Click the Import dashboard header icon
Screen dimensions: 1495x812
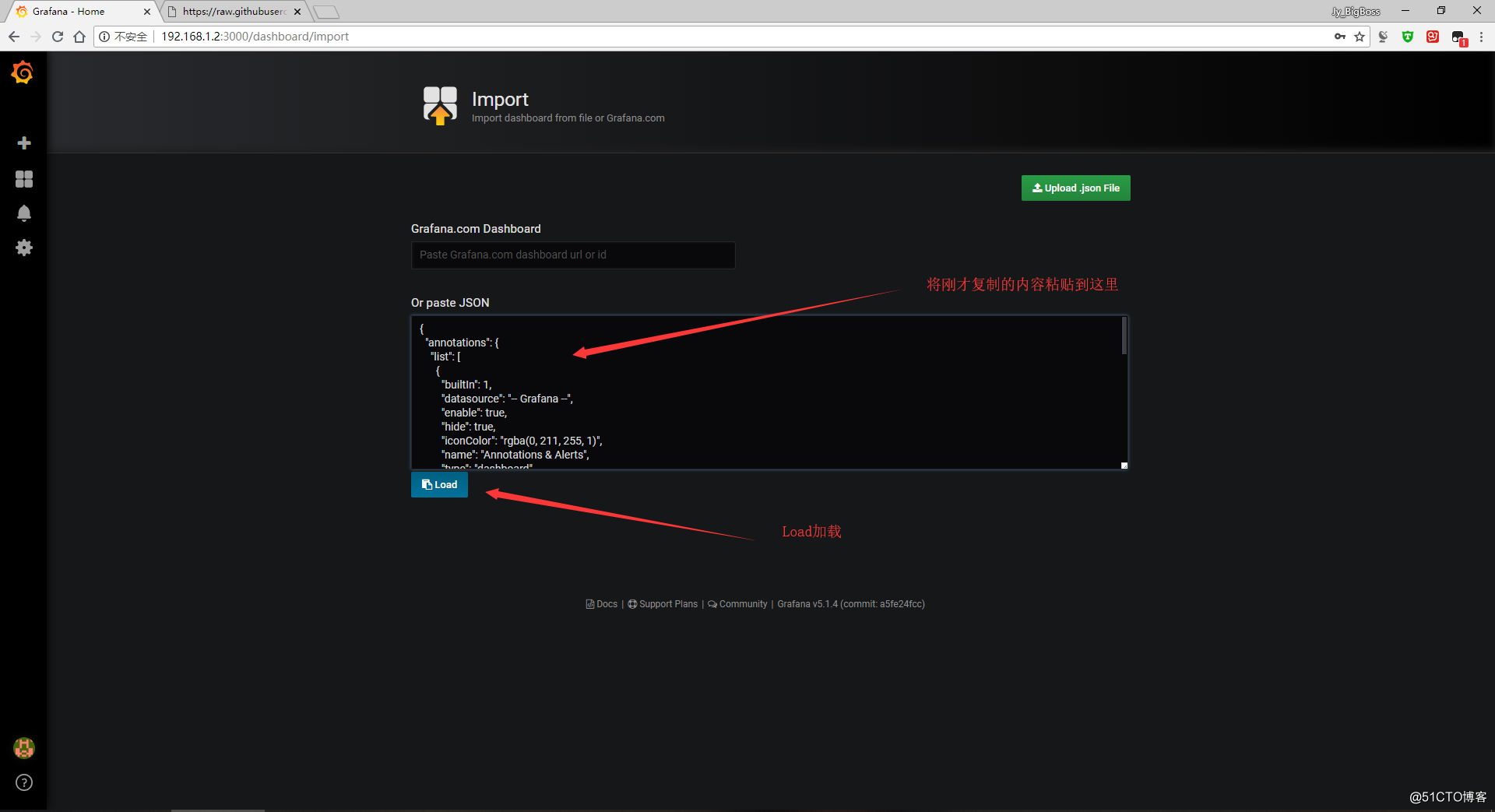coord(440,106)
